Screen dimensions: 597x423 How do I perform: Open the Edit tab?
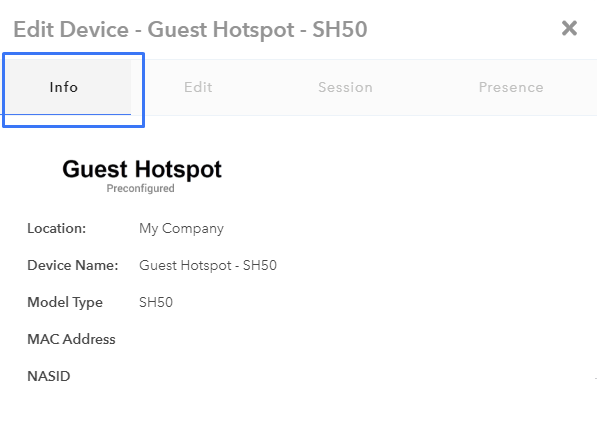[198, 87]
